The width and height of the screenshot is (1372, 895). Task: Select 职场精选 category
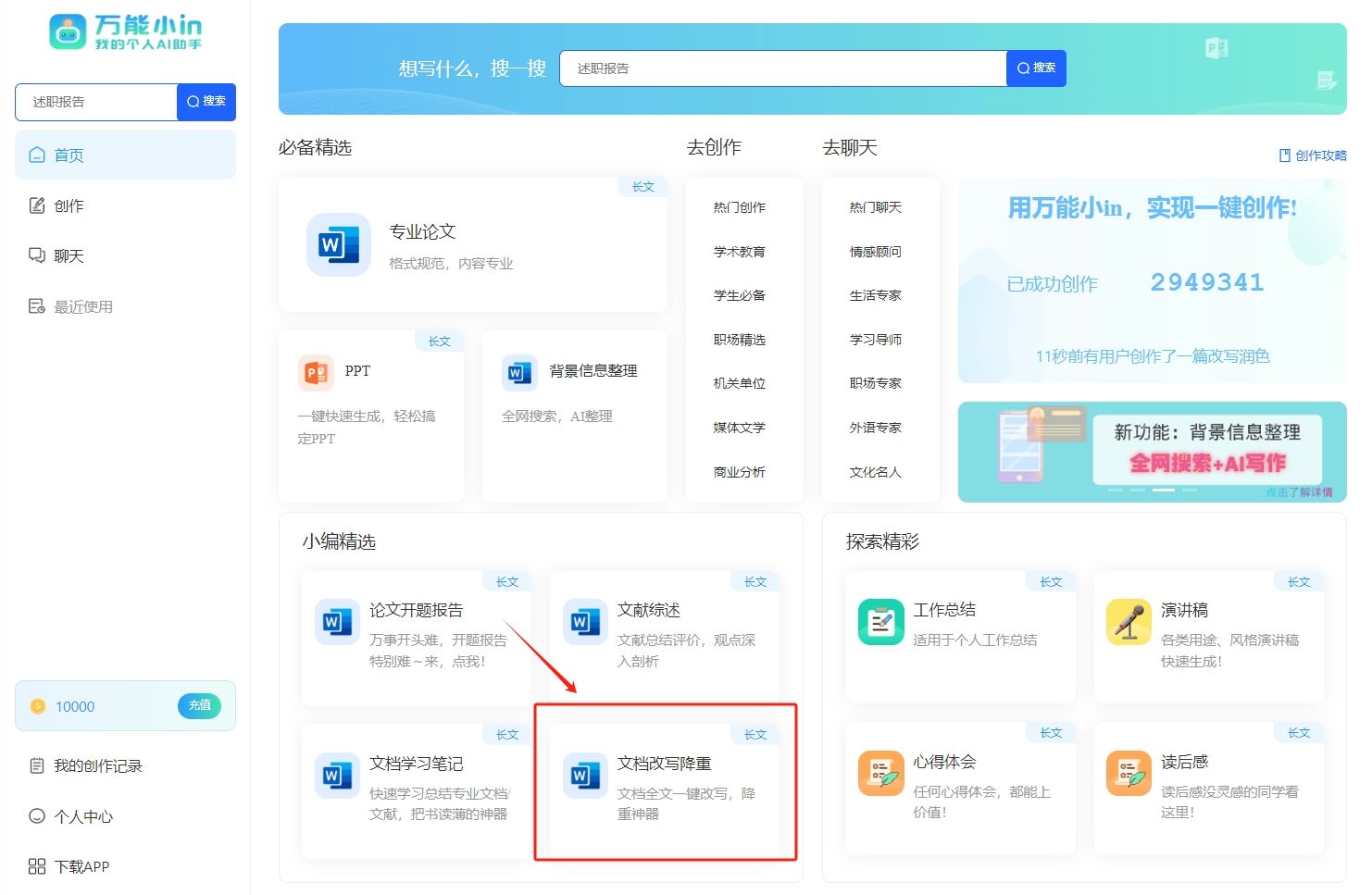tap(740, 340)
